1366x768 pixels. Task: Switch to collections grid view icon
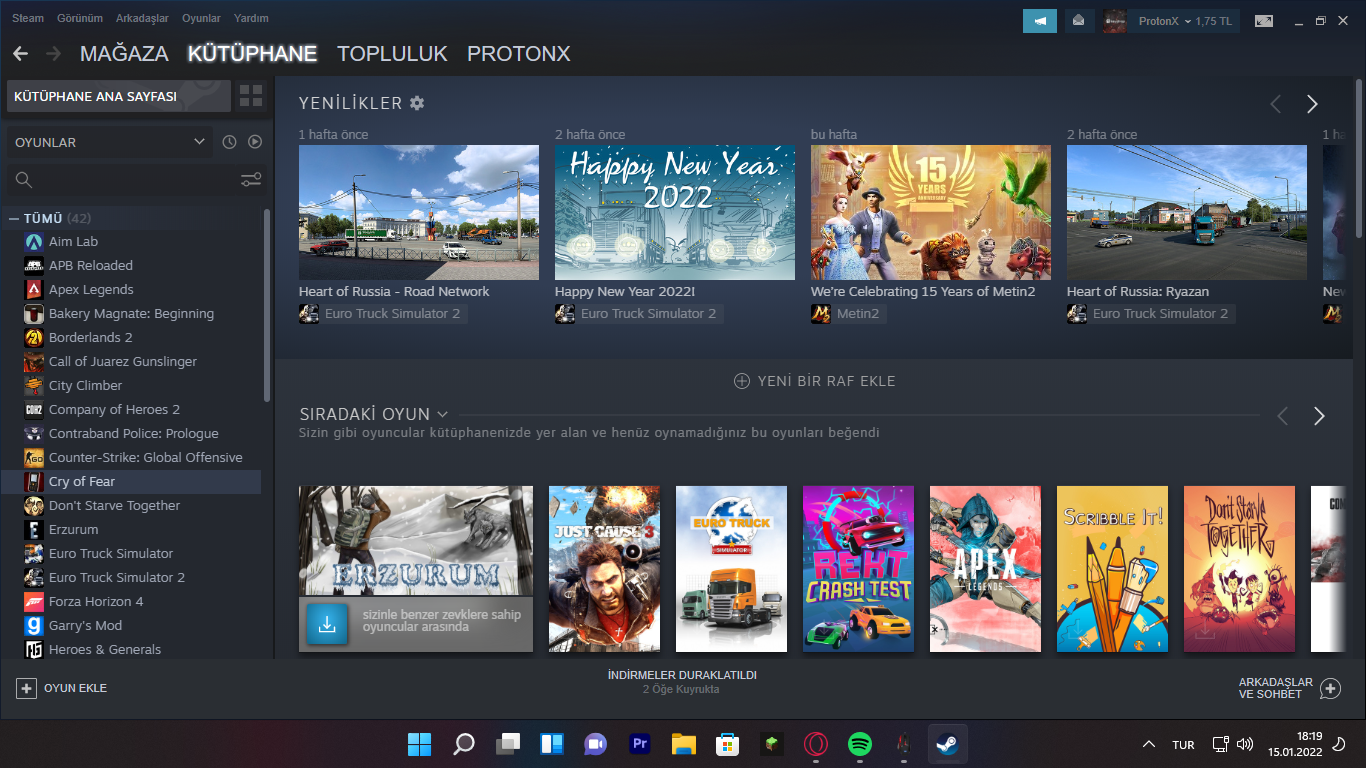click(251, 96)
